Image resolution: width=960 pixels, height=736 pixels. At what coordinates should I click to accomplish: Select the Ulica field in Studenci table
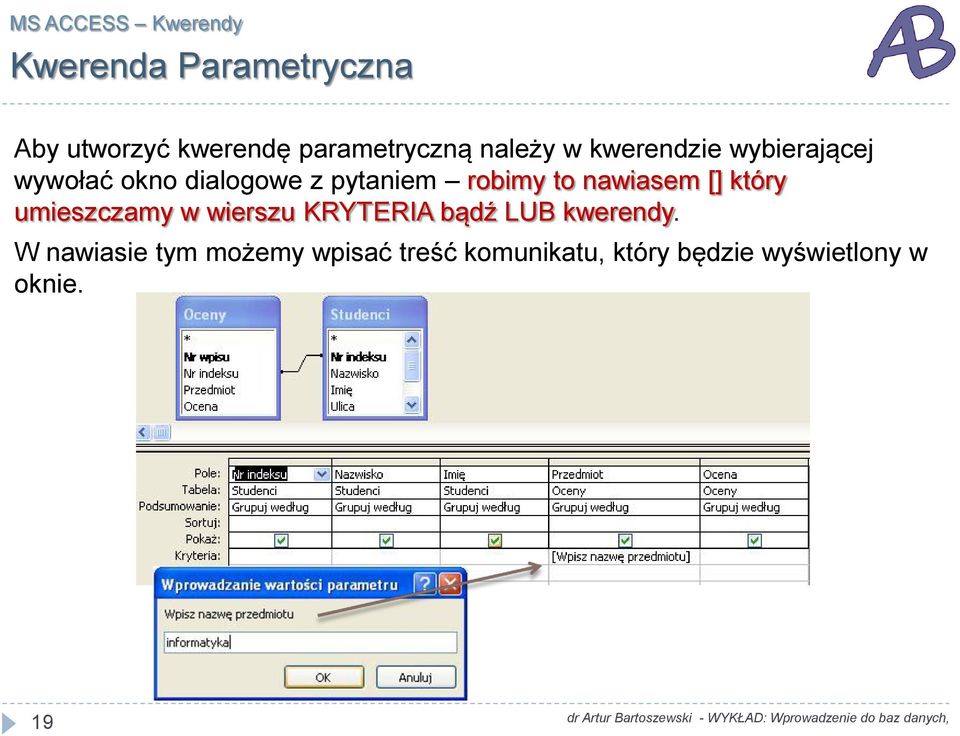point(342,407)
